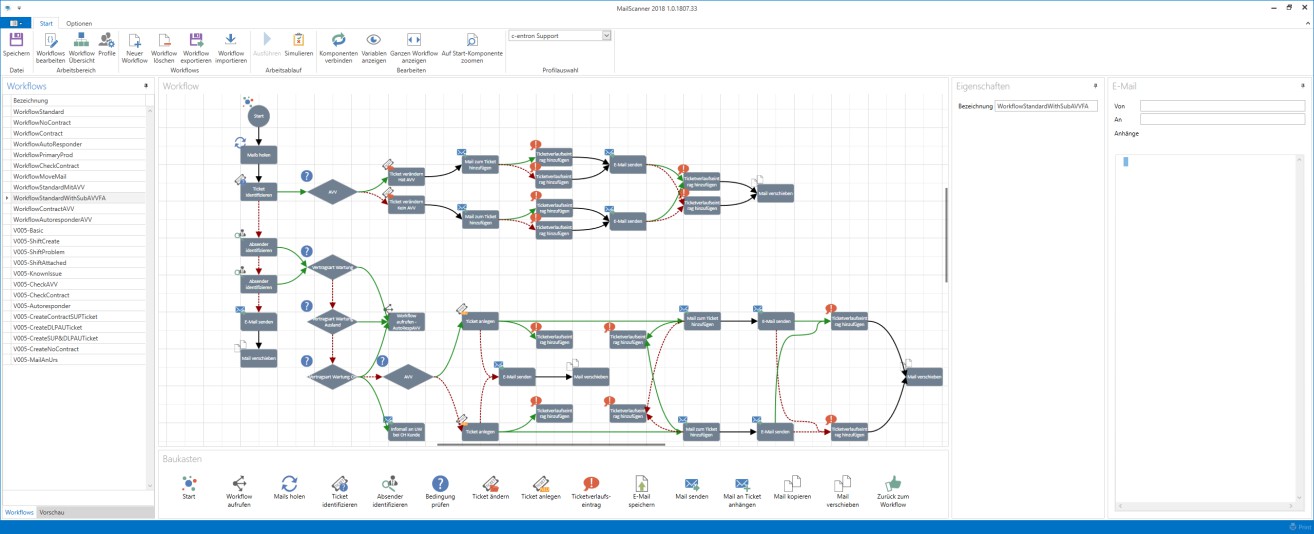The width and height of the screenshot is (1314, 534).
Task: Toggle pin on the Workflows panel
Action: 147,86
